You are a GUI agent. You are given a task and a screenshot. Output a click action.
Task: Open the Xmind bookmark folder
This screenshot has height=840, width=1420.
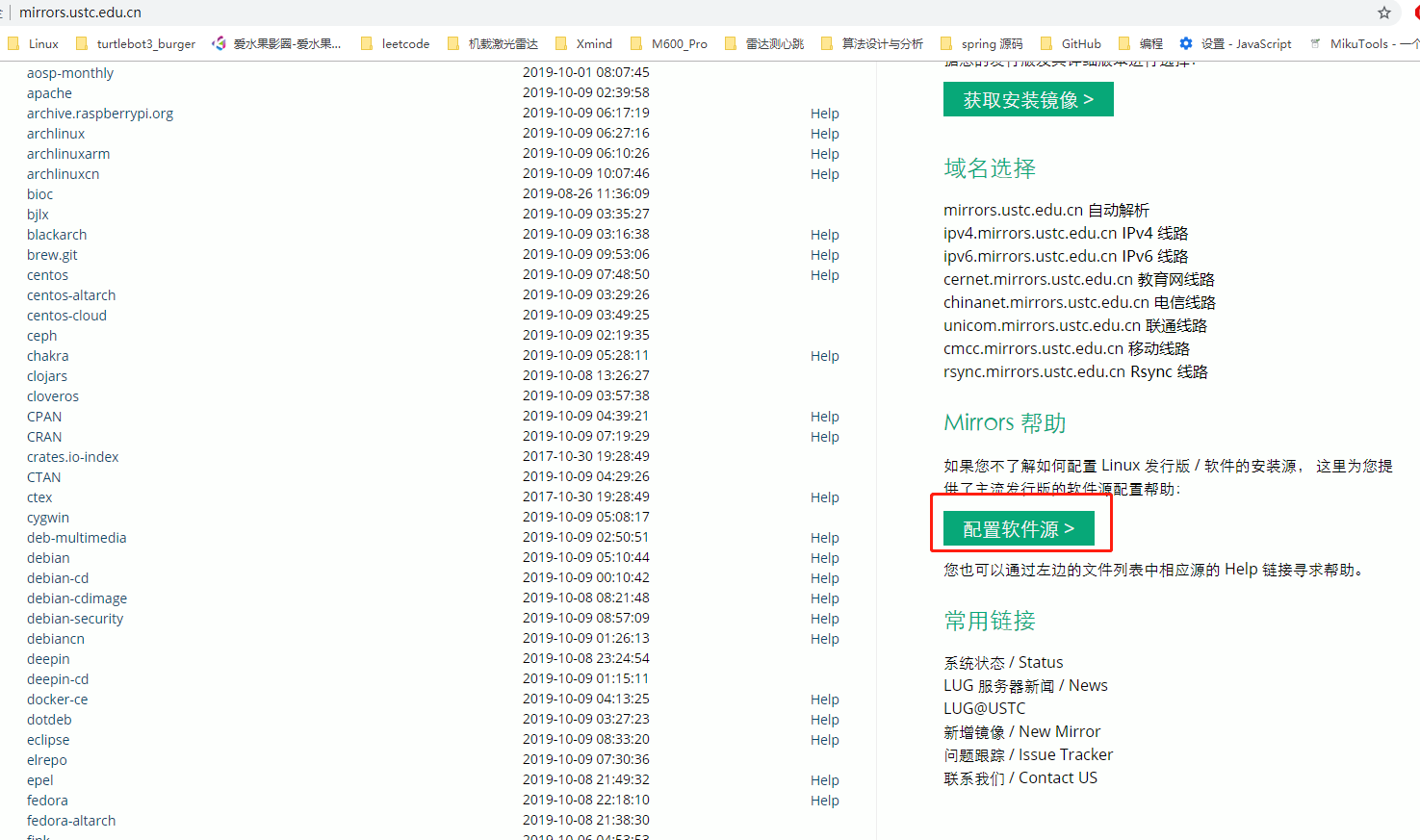point(583,43)
